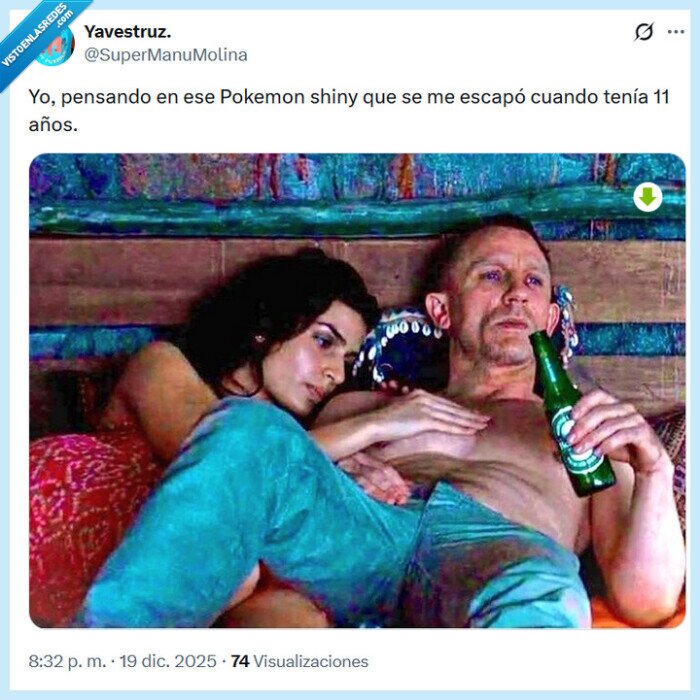Open the Grok slashed-circle icon
Image resolution: width=700 pixels, height=700 pixels.
644,32
